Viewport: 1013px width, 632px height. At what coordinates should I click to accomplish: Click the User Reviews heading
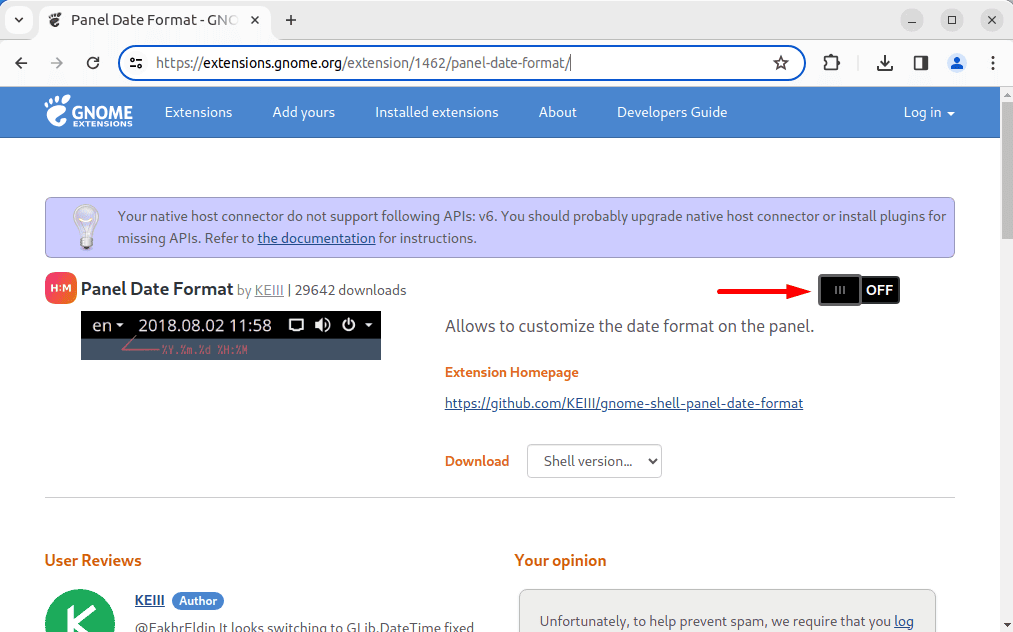tap(93, 560)
